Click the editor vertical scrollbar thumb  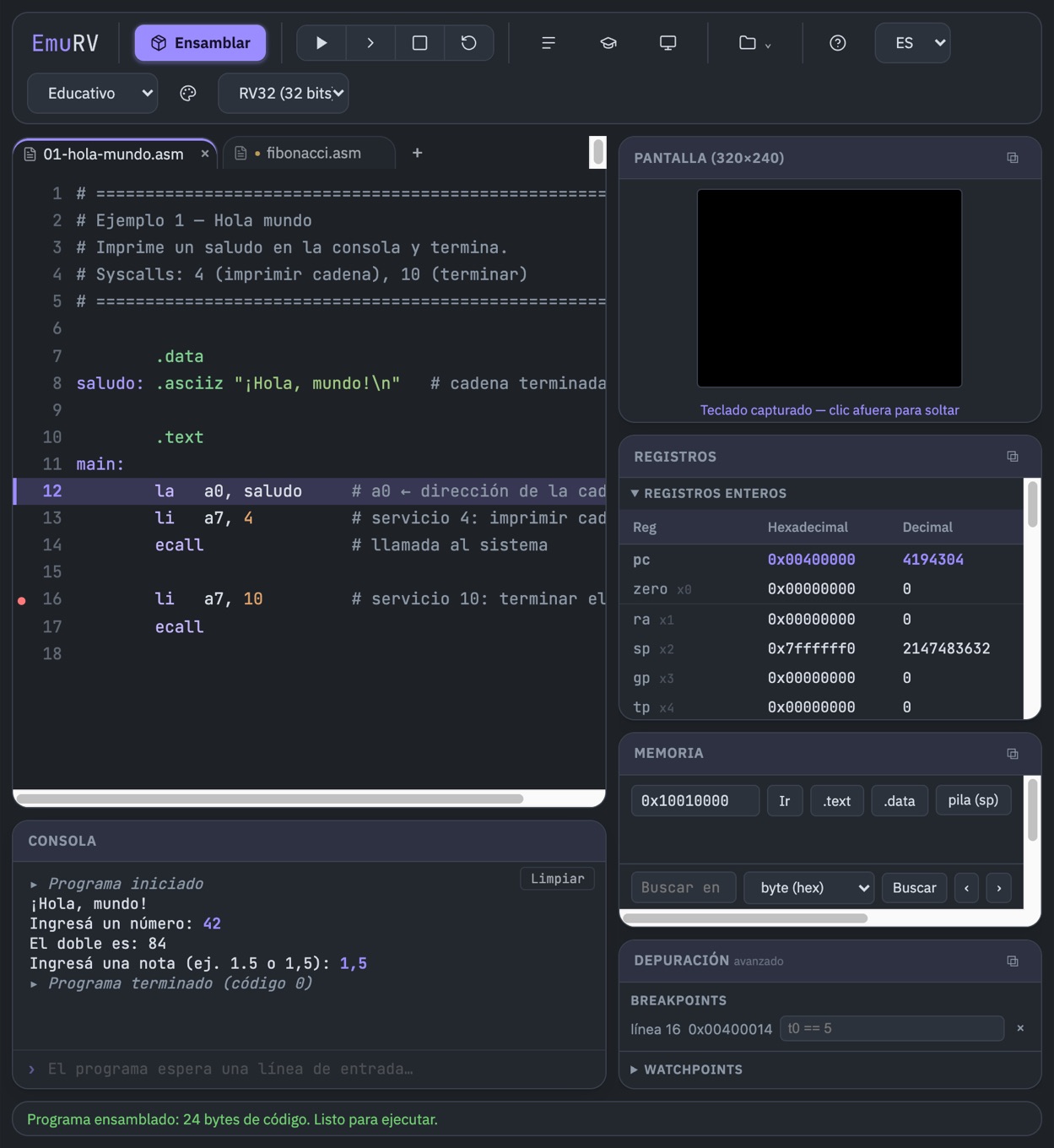[x=597, y=152]
